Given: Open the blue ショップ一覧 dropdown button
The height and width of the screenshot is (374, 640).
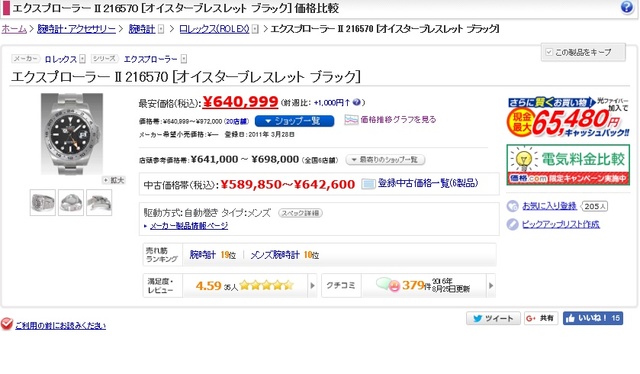Looking at the screenshot, I should (294, 121).
